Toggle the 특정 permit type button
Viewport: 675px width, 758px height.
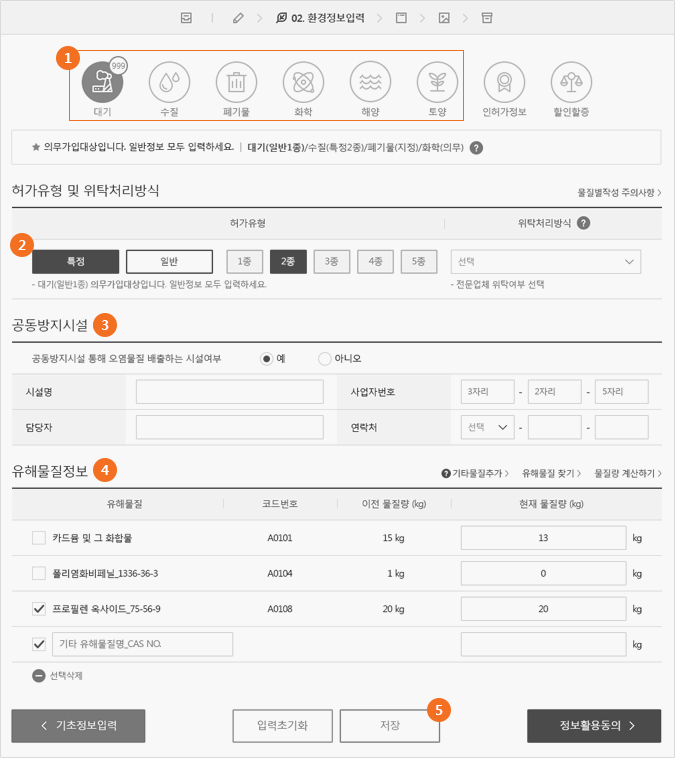tap(75, 262)
